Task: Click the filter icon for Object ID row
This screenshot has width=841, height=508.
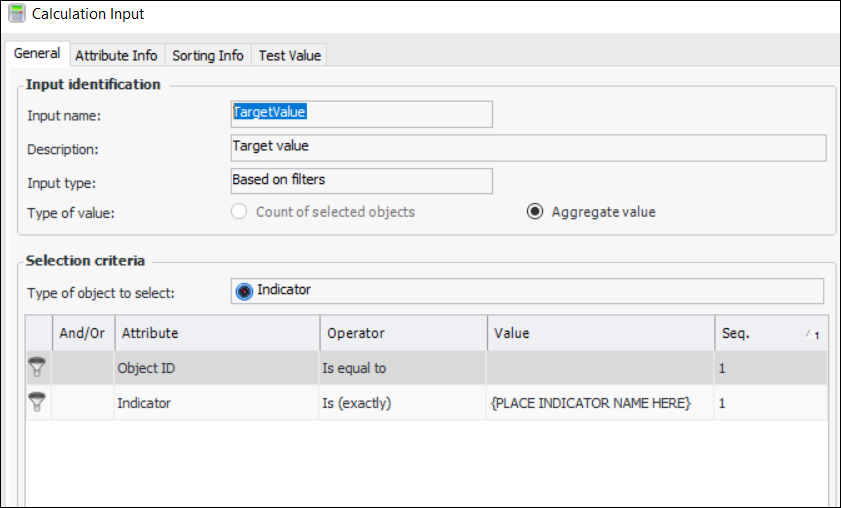Action: tap(39, 368)
